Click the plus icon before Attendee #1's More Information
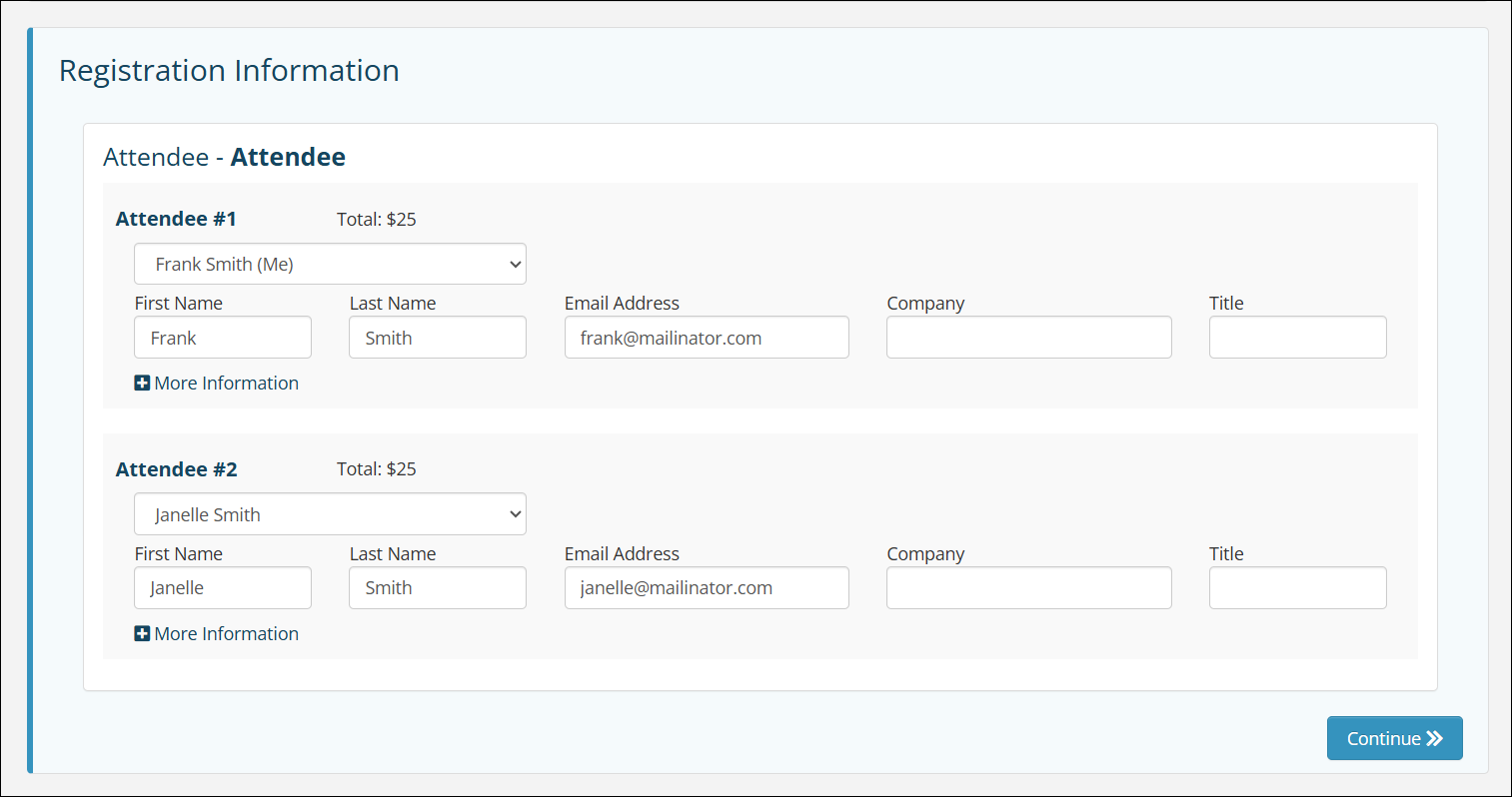The image size is (1512, 797). click(x=142, y=383)
